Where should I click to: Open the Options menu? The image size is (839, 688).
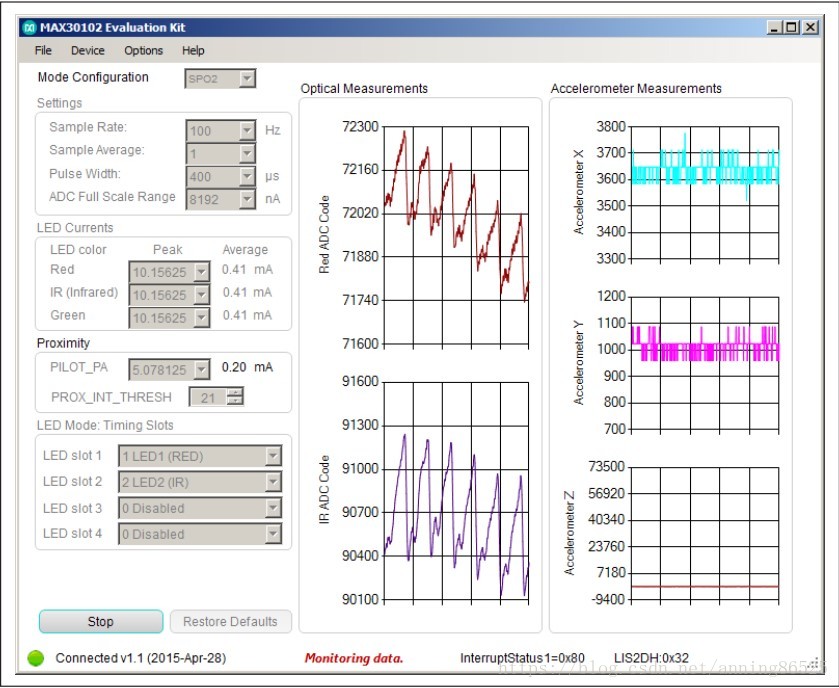(x=143, y=50)
